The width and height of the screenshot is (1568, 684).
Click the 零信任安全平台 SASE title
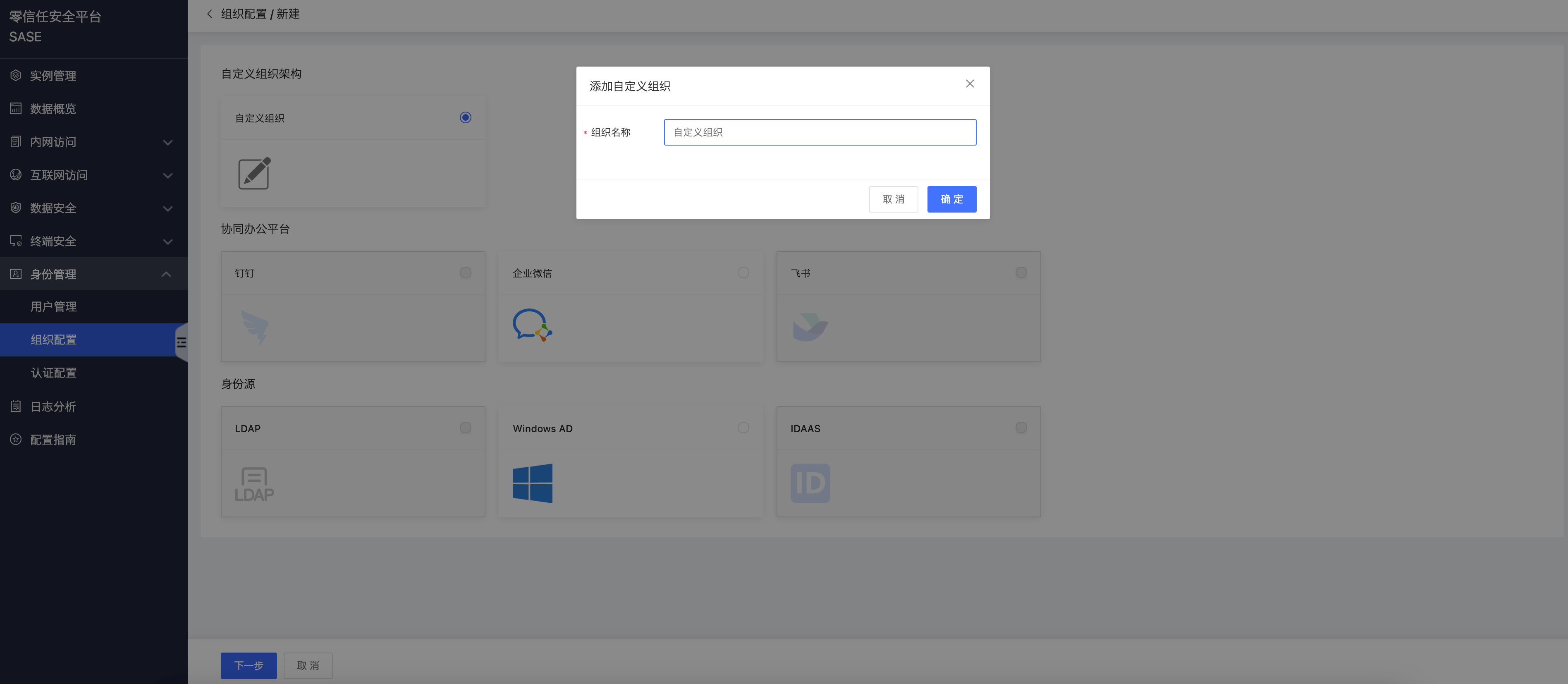click(x=55, y=27)
